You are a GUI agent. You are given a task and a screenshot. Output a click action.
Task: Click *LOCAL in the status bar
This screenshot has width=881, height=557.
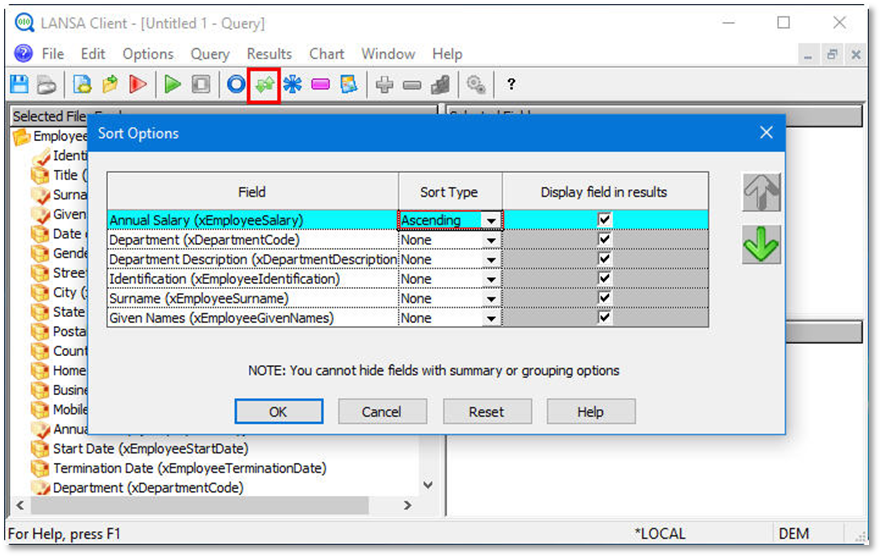(x=660, y=533)
